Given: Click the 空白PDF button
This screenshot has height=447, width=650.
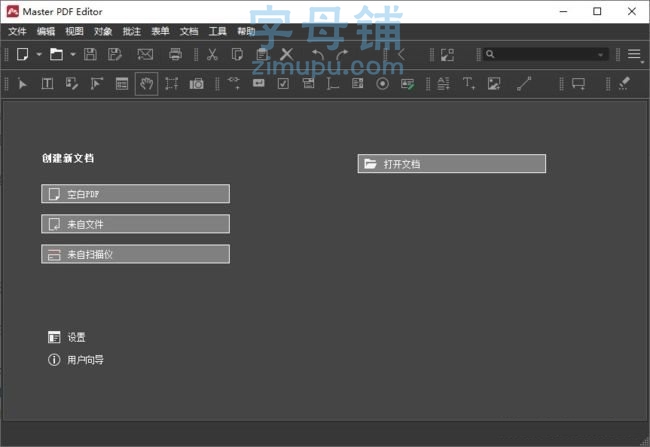Looking at the screenshot, I should 136,194.
